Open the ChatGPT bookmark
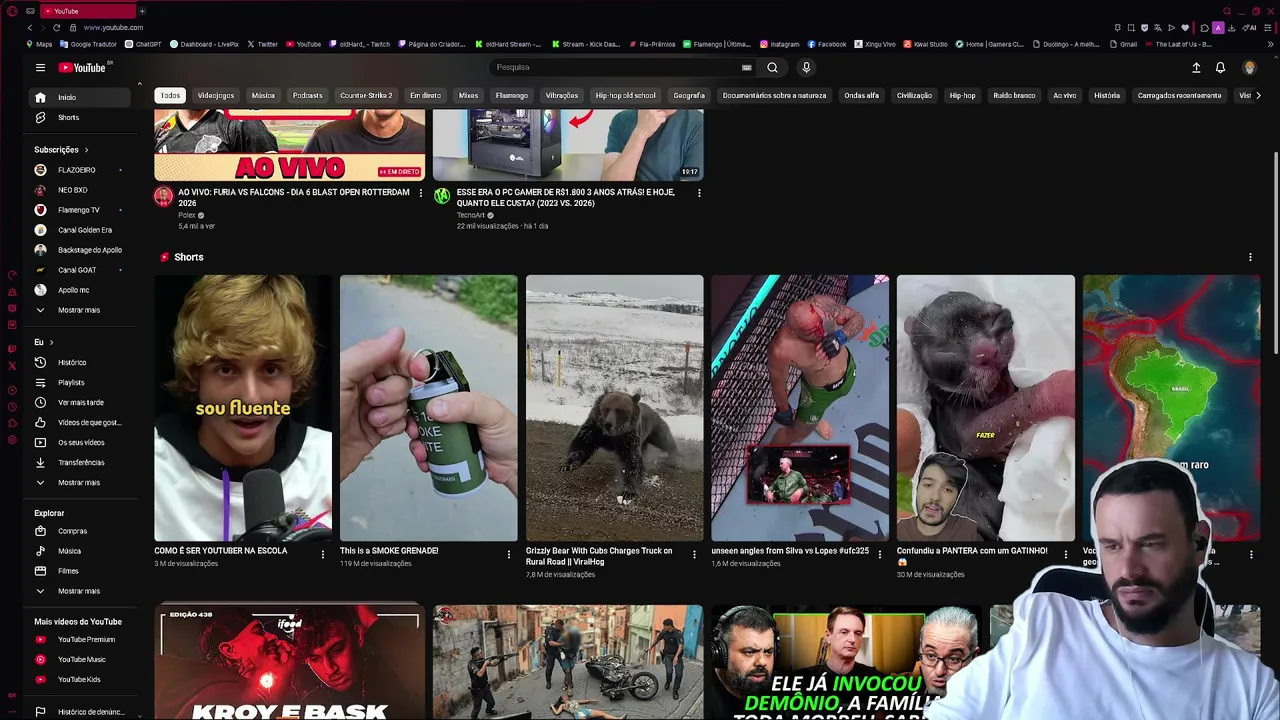 coord(143,44)
